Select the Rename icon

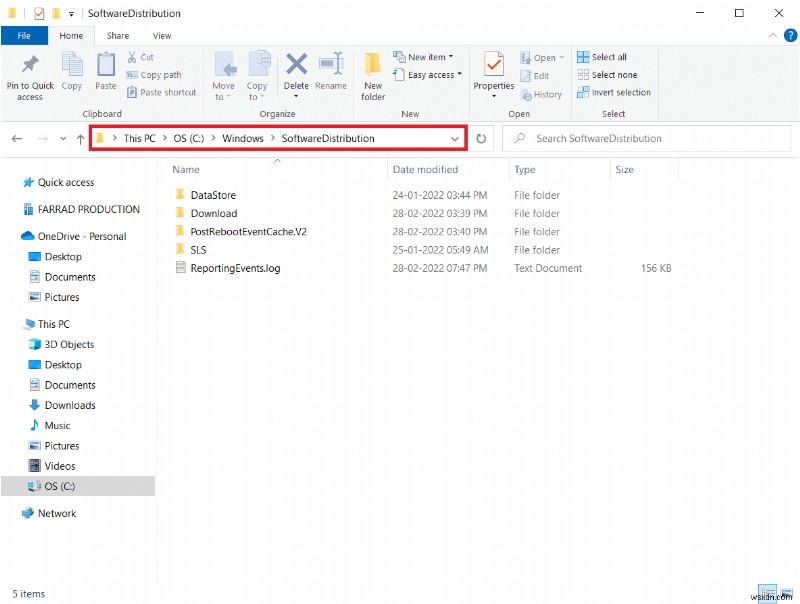coord(330,73)
